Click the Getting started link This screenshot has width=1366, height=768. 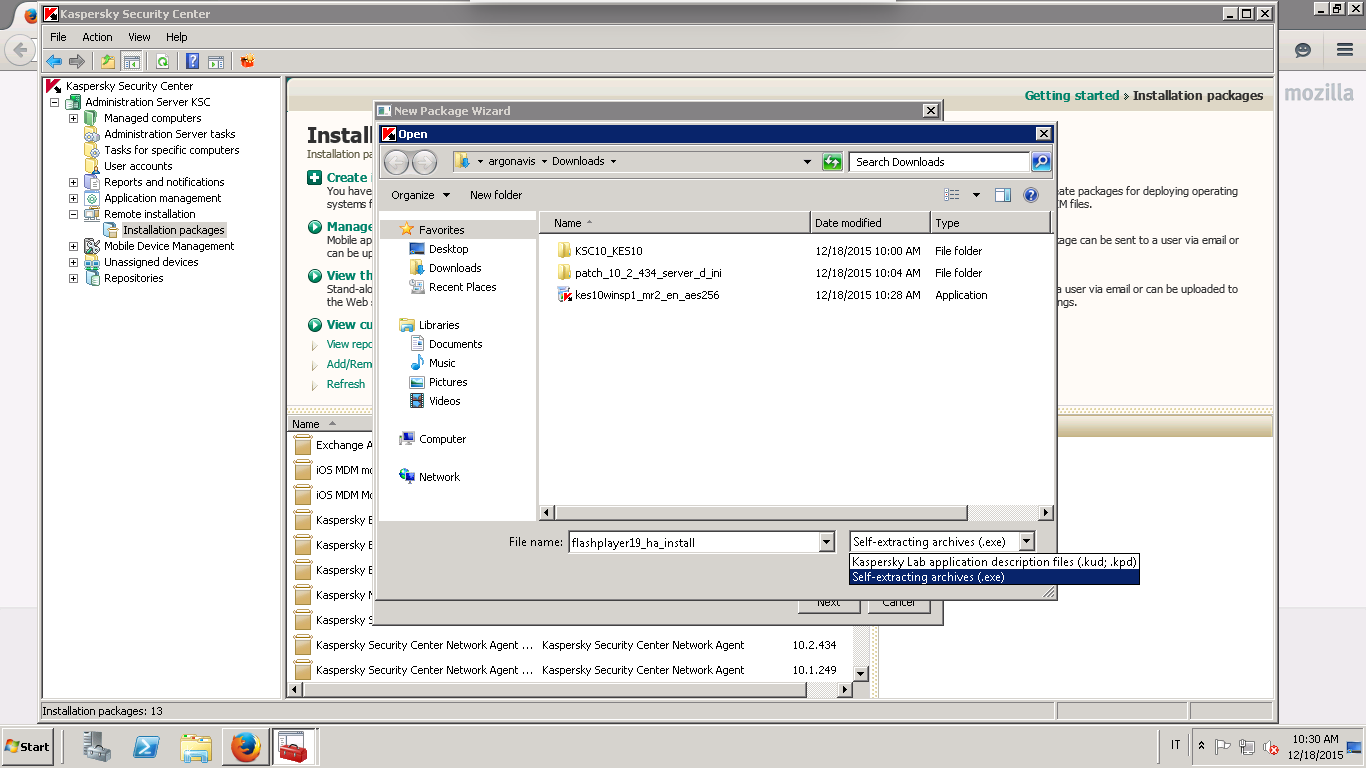pyautogui.click(x=1072, y=96)
